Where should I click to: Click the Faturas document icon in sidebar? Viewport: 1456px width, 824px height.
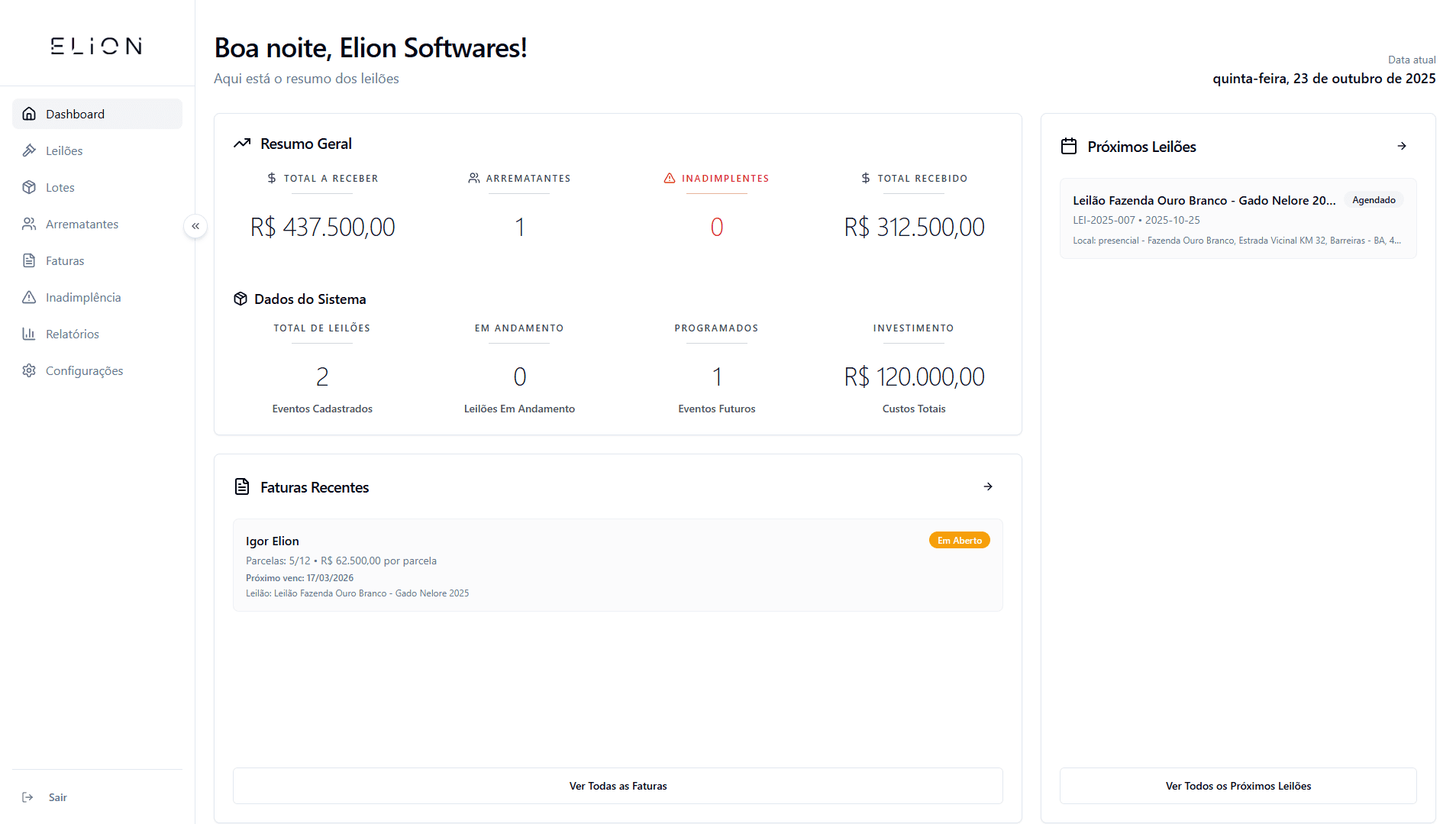coord(29,260)
